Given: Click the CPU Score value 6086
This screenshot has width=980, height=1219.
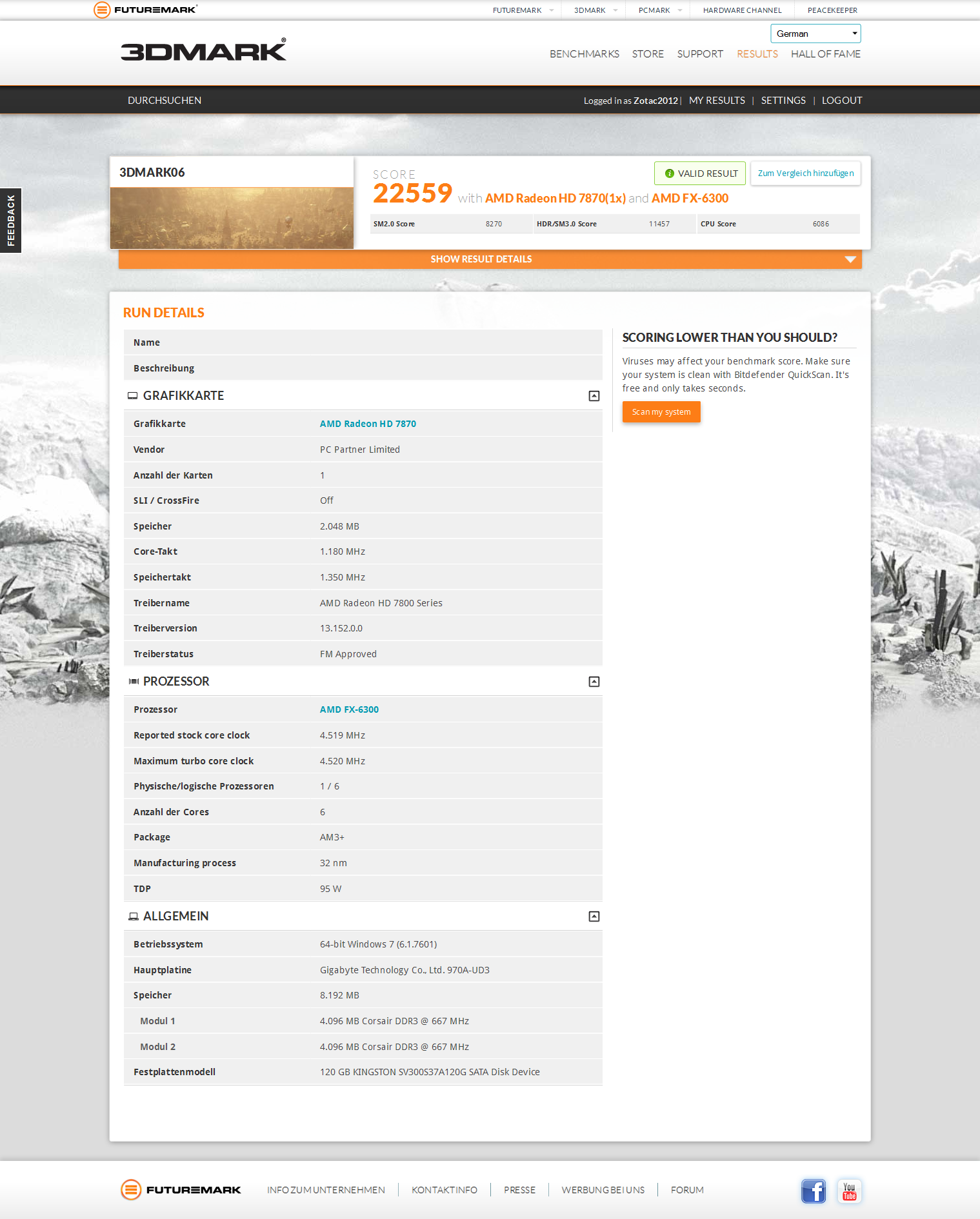Looking at the screenshot, I should pyautogui.click(x=821, y=224).
